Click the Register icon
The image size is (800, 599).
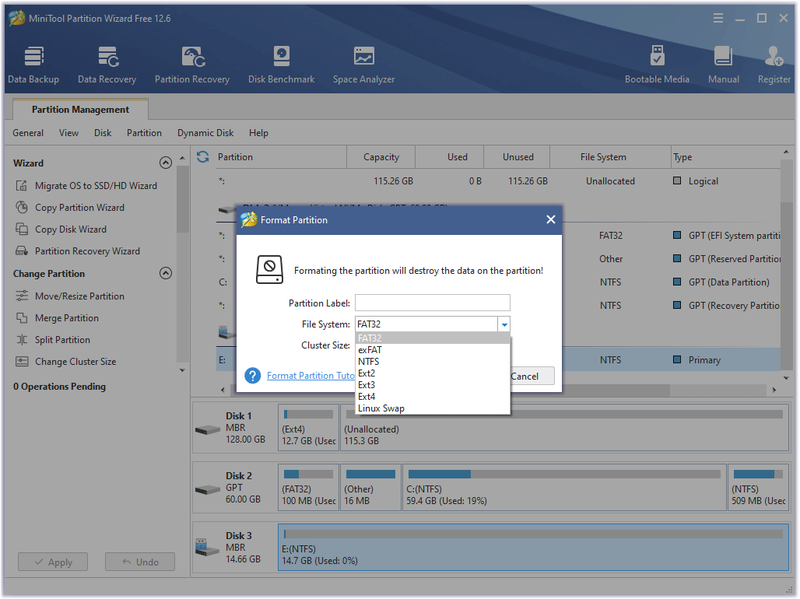(774, 65)
